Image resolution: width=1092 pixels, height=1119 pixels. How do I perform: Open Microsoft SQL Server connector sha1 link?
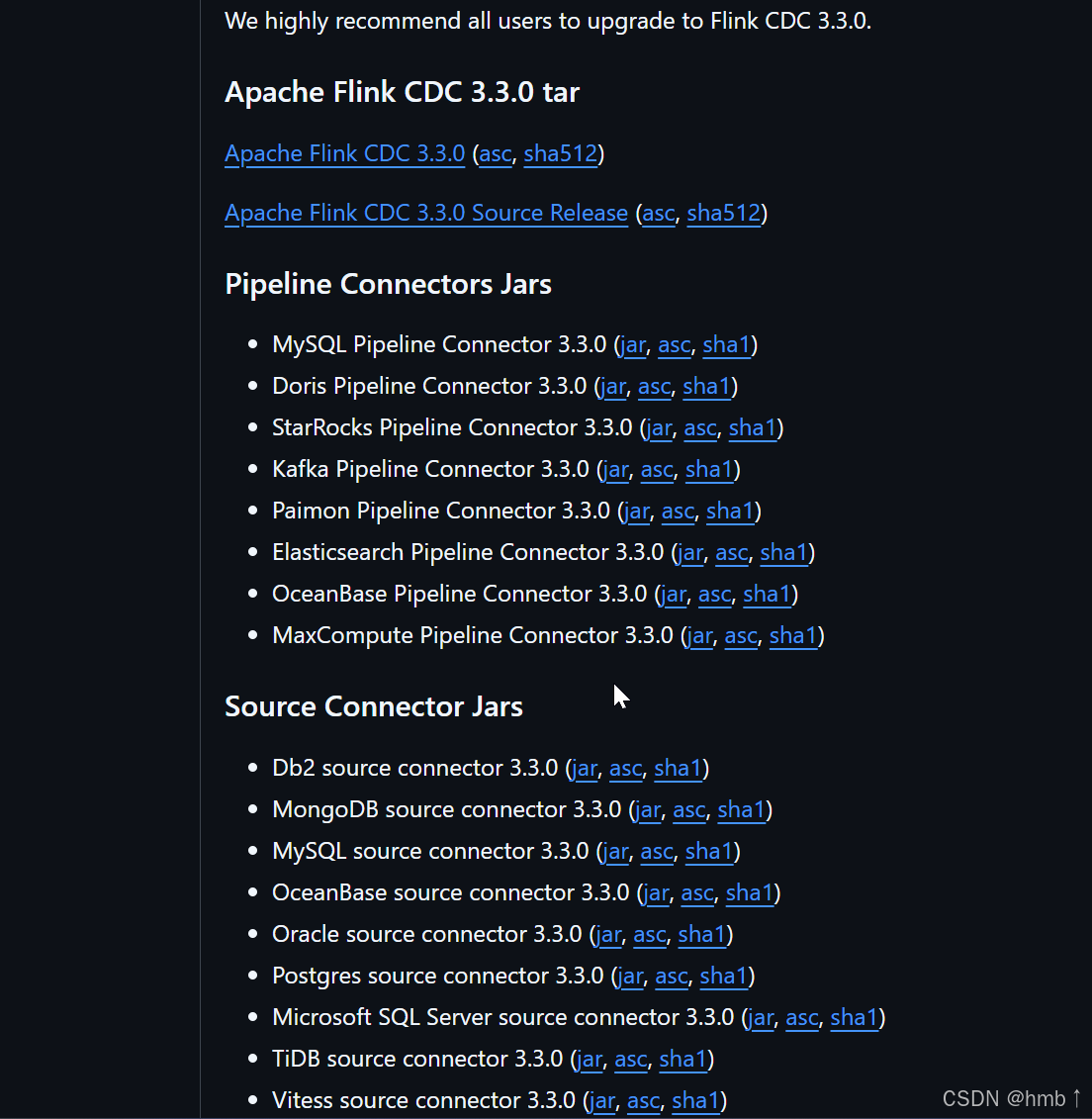pos(855,1017)
